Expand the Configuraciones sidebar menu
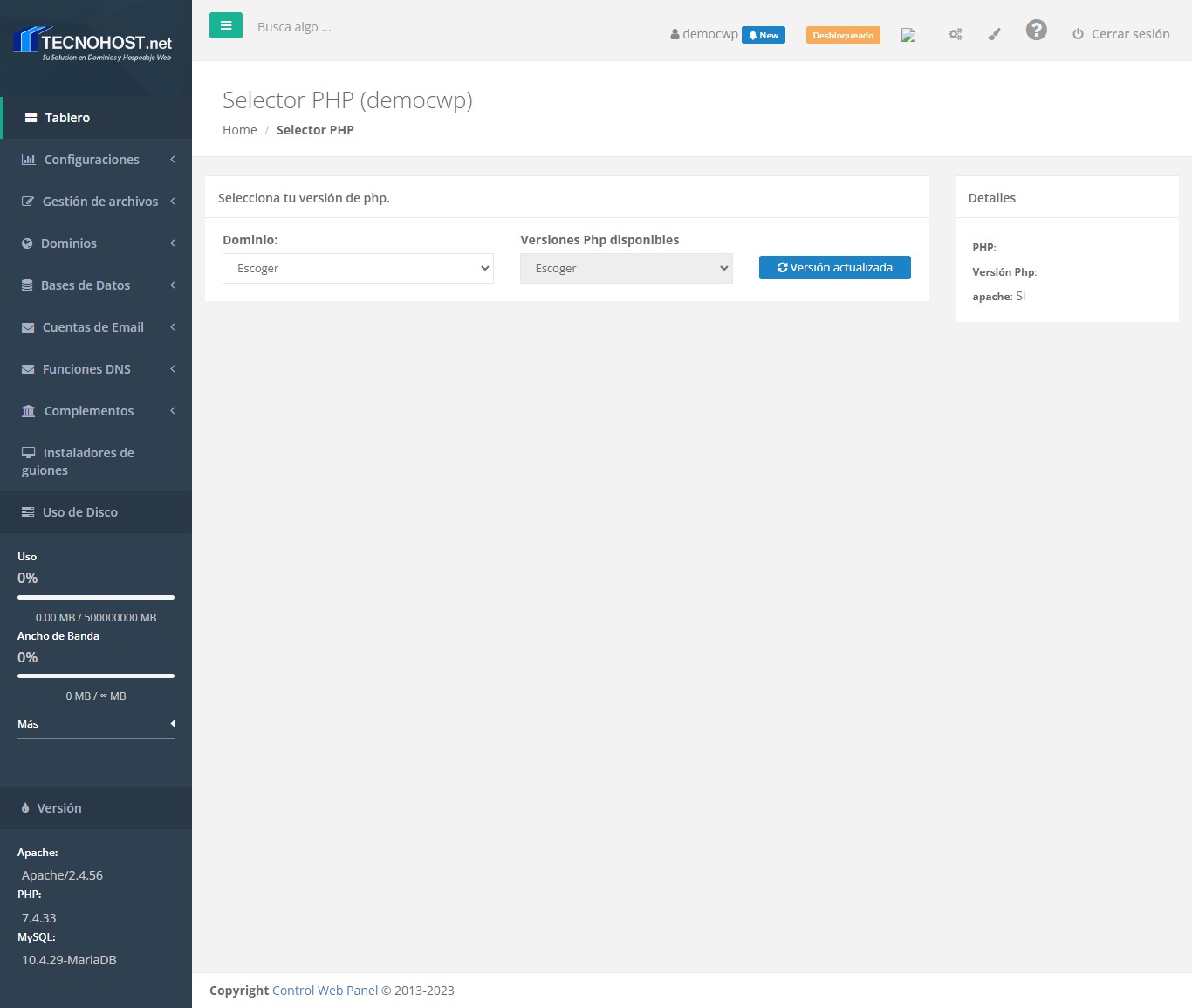Image resolution: width=1192 pixels, height=1008 pixels. coord(96,160)
